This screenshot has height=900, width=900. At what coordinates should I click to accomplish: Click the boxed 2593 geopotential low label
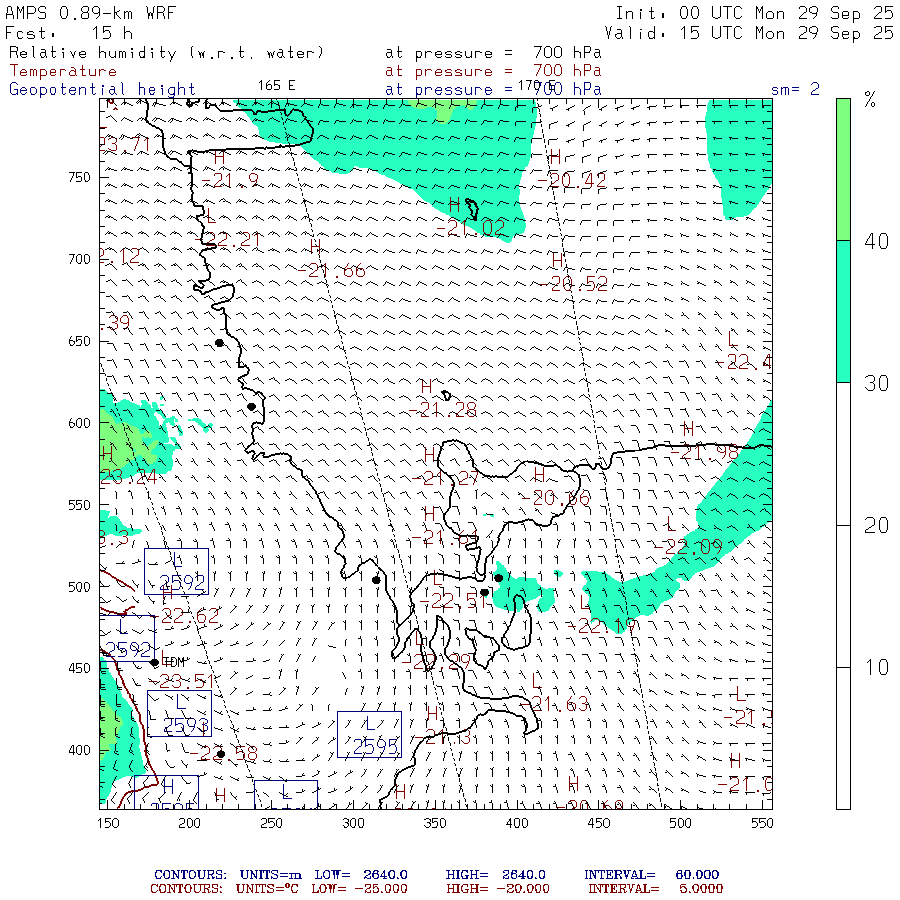179,714
